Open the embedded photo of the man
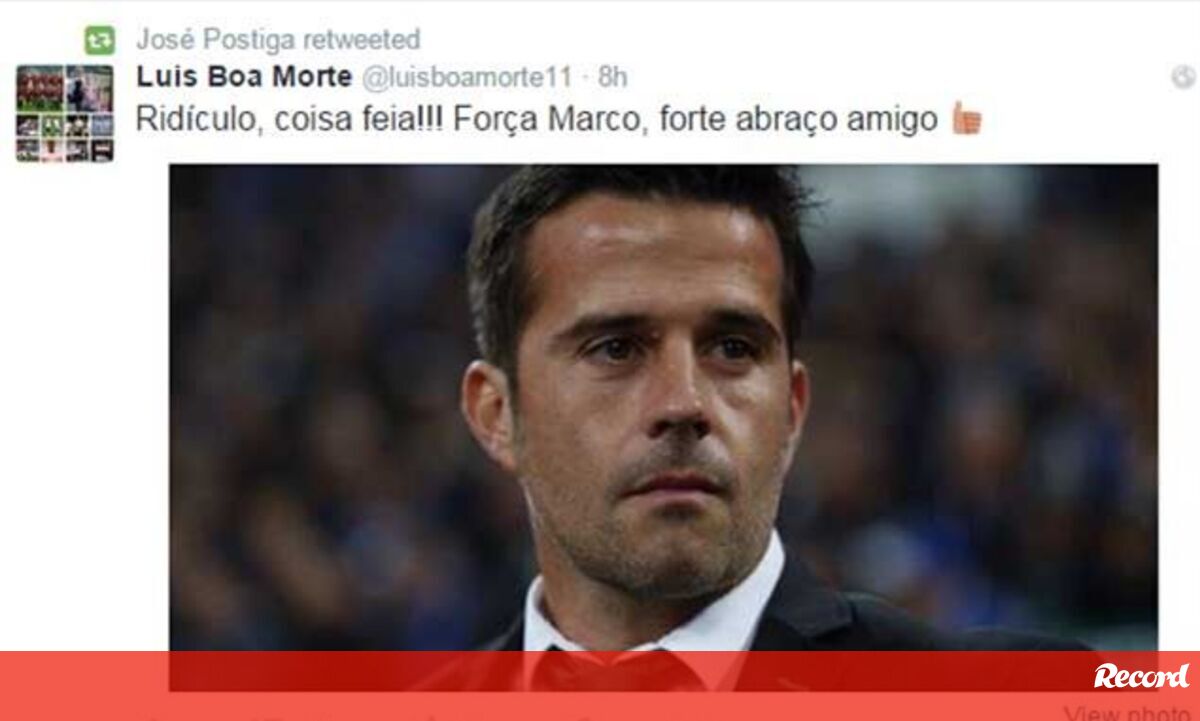1200x721 pixels. click(663, 427)
